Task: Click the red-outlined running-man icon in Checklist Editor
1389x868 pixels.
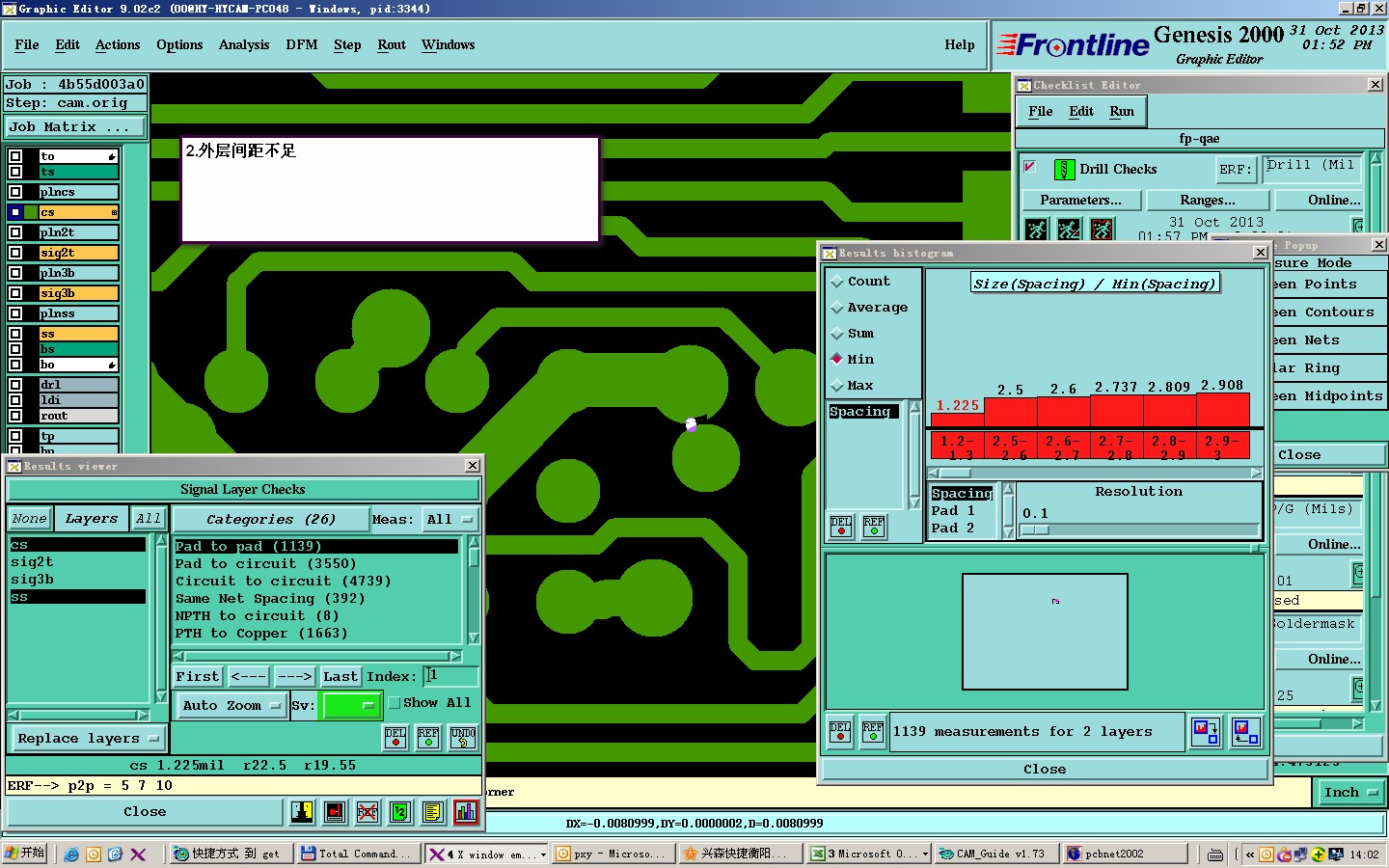Action: click(1102, 230)
